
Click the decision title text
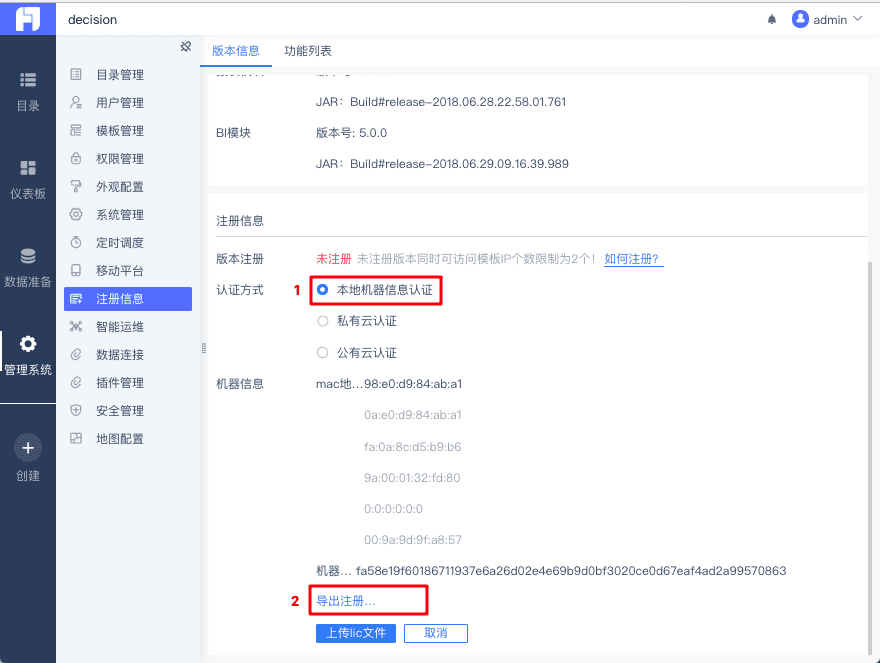click(x=93, y=20)
